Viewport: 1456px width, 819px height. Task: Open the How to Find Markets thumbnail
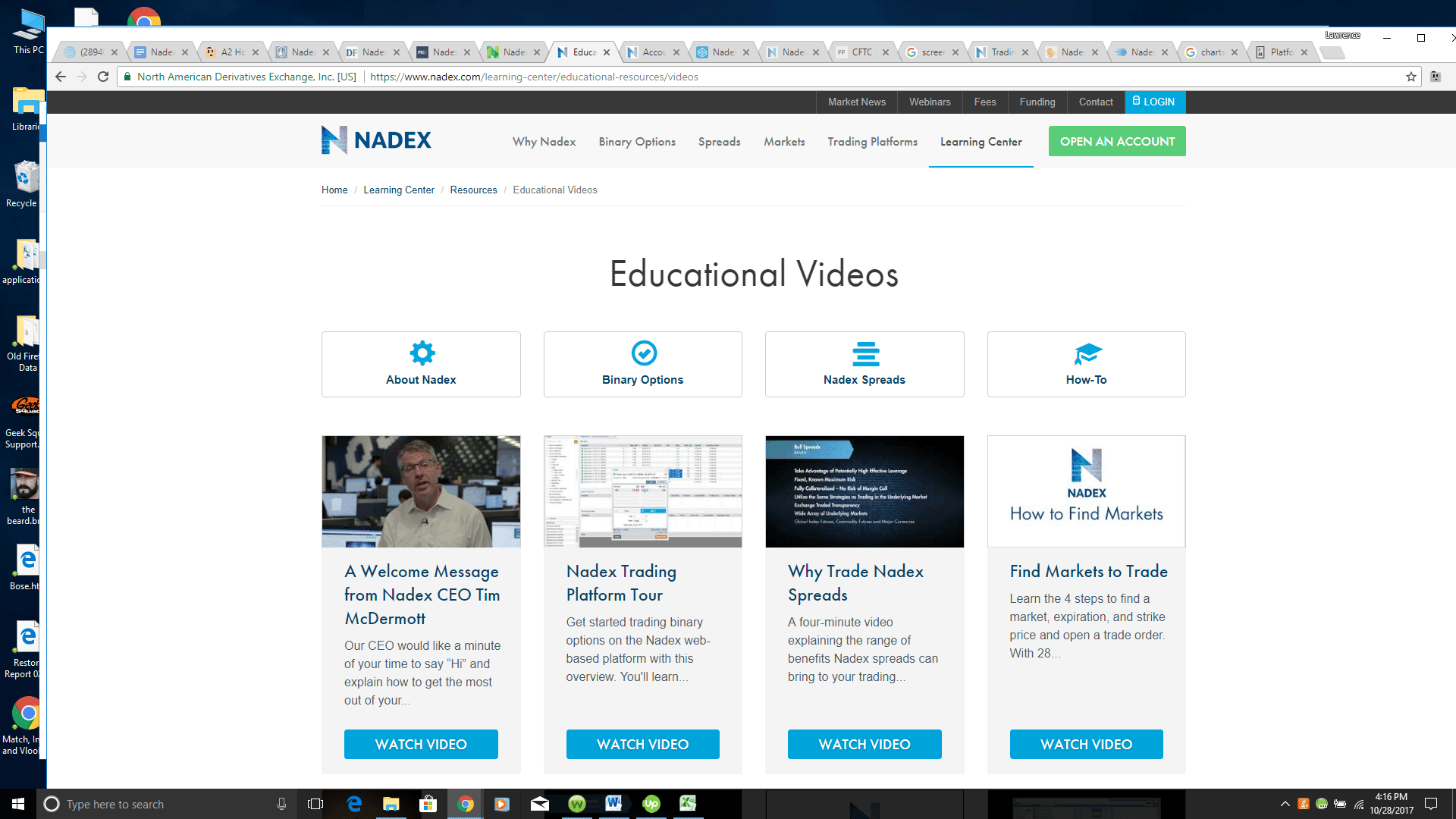point(1087,491)
